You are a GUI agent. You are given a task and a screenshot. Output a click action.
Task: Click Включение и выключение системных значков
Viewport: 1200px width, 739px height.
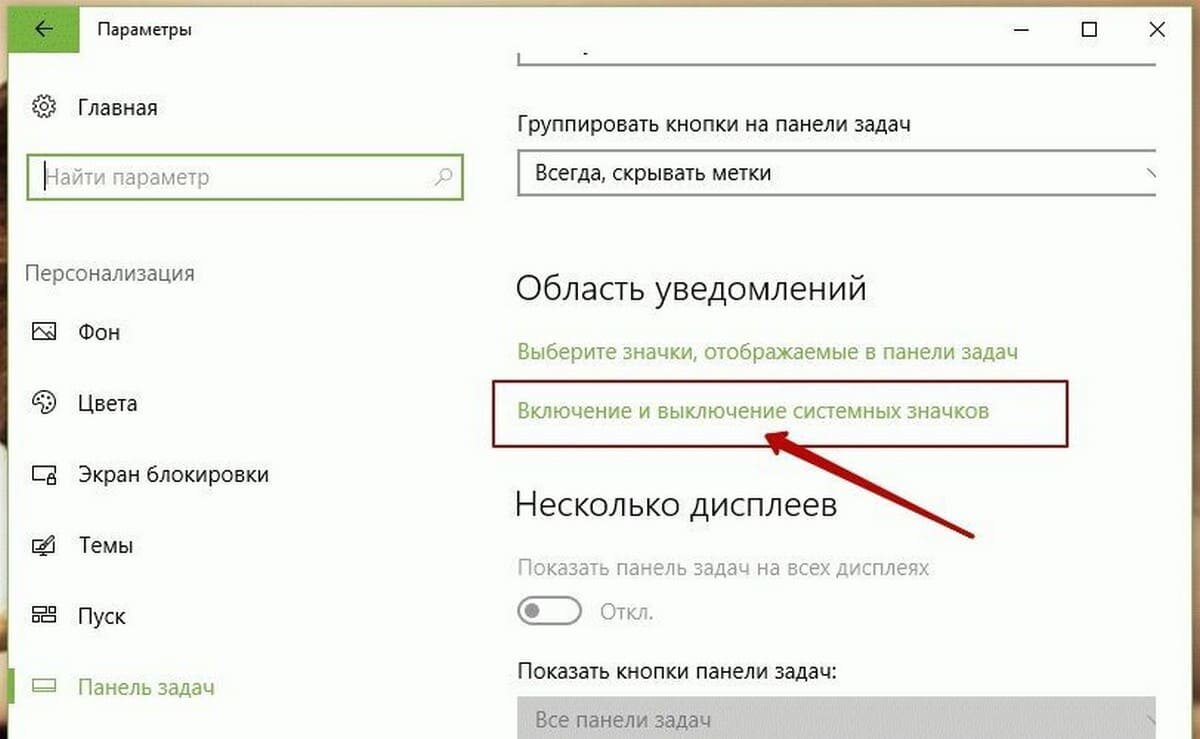pos(752,411)
